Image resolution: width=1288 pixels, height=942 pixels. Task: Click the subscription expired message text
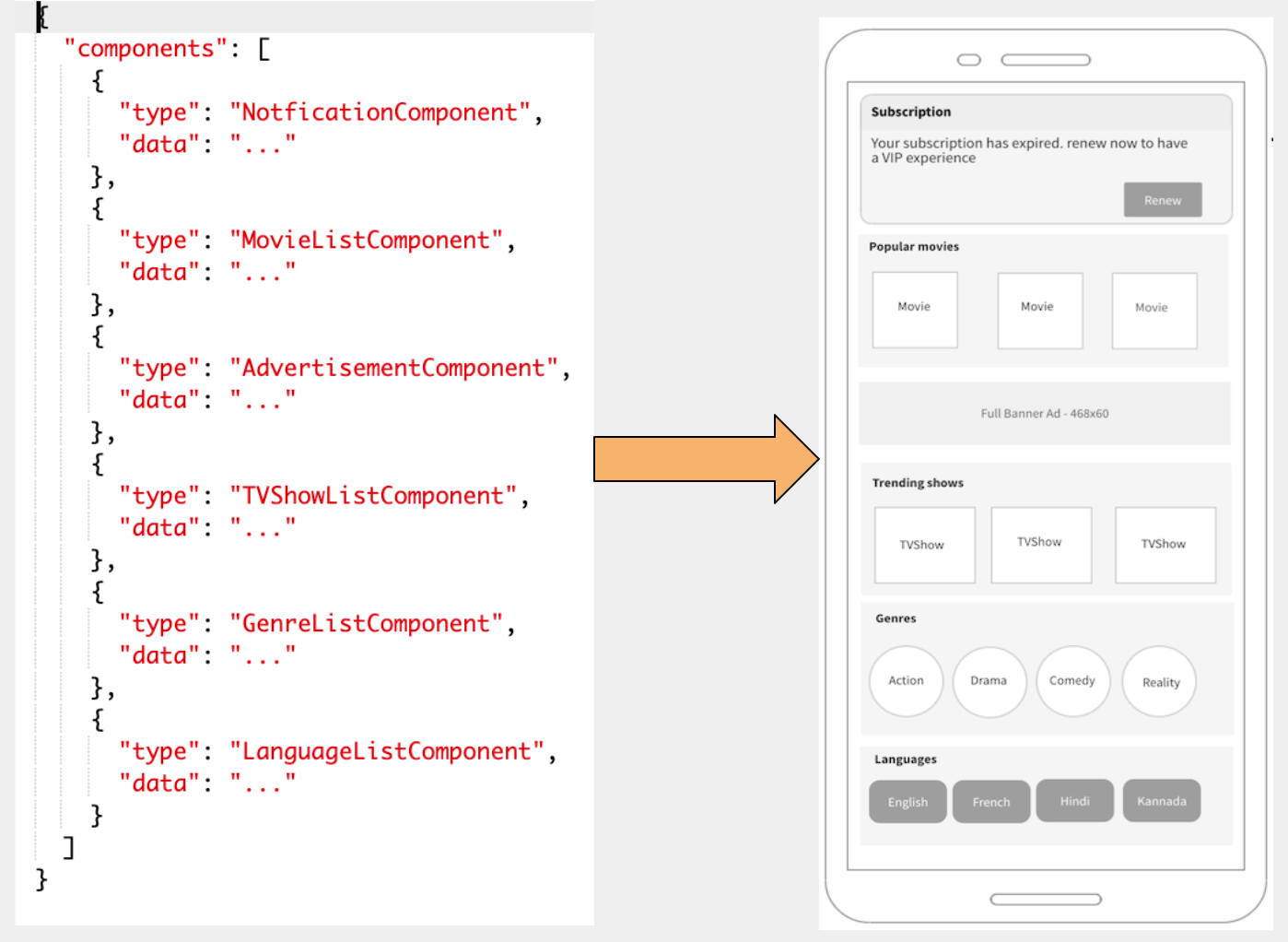(x=1029, y=150)
